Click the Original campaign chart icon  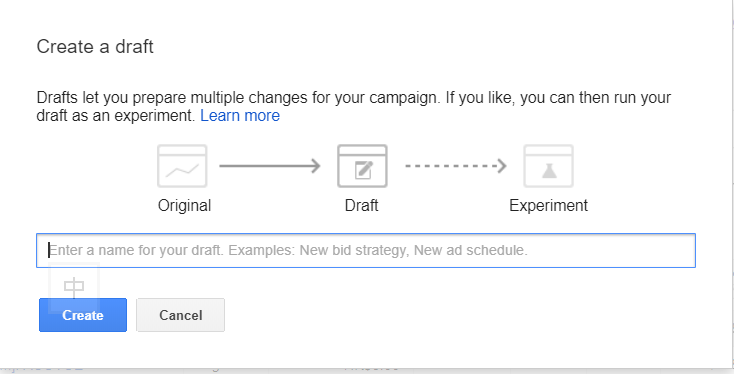[182, 166]
